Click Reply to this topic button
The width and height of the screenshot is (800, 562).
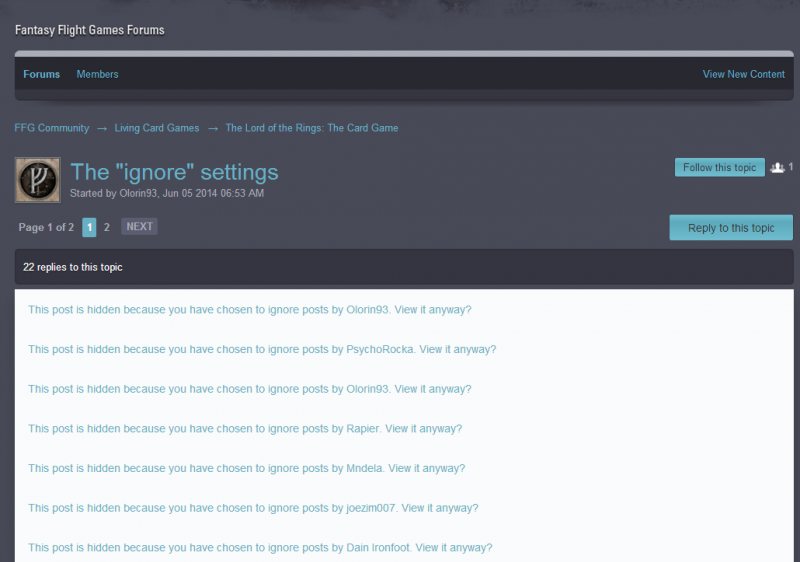731,228
